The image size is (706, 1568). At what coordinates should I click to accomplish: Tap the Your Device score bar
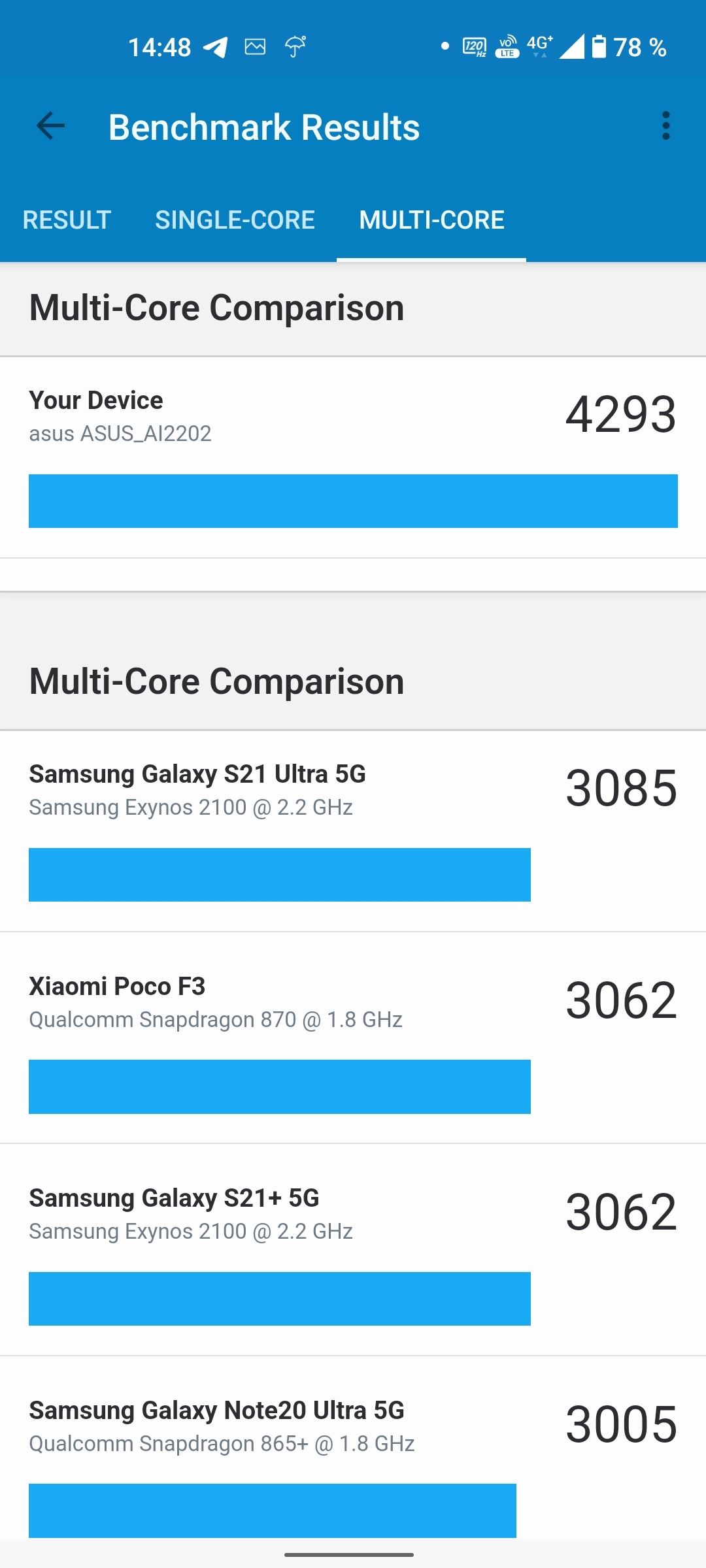pos(353,501)
